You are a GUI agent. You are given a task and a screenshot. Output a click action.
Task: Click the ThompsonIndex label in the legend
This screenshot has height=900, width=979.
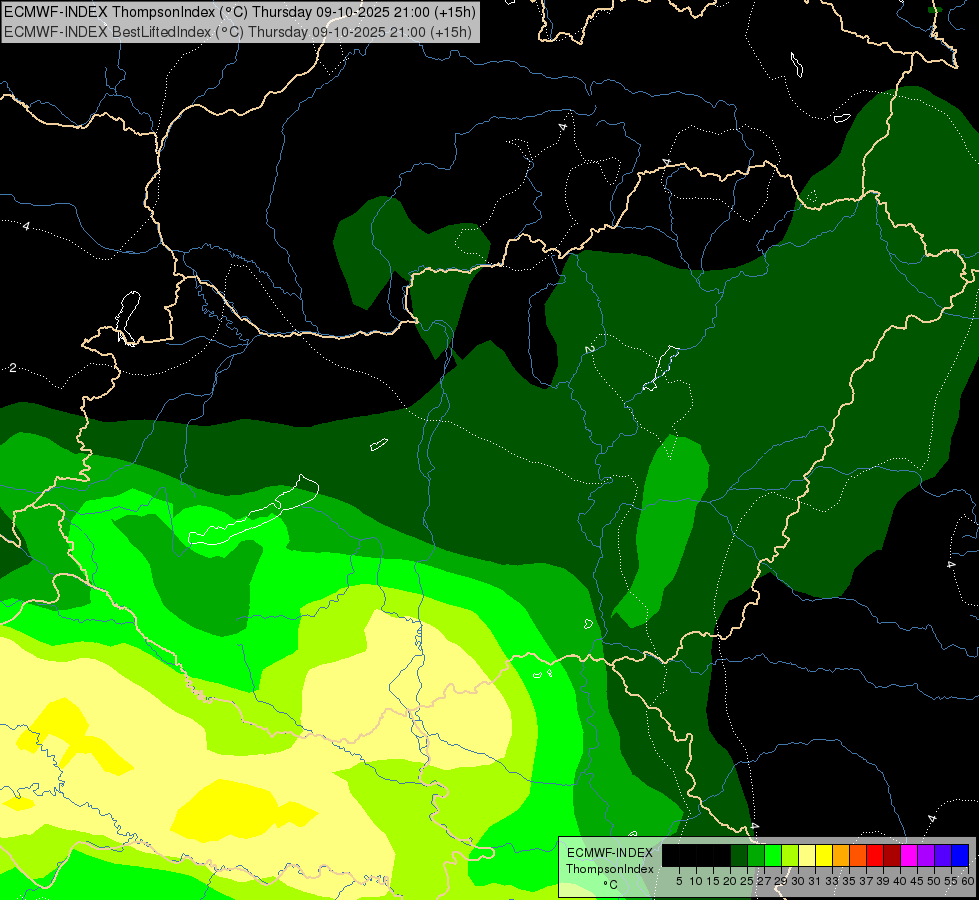pyautogui.click(x=610, y=869)
